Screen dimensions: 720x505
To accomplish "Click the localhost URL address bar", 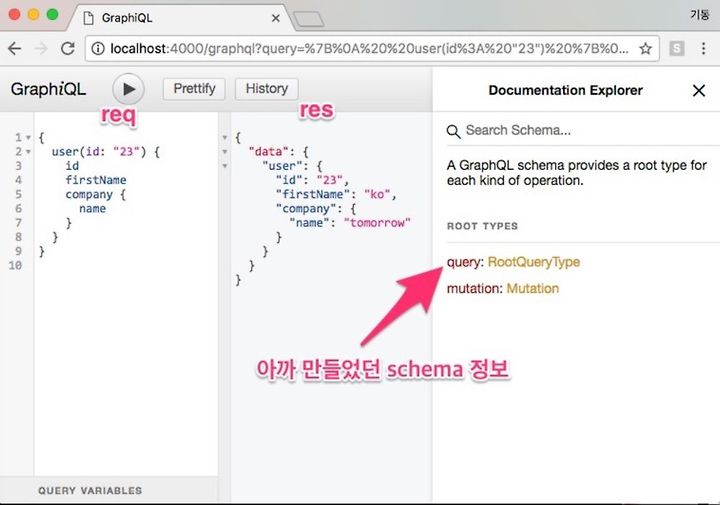I will 369,48.
